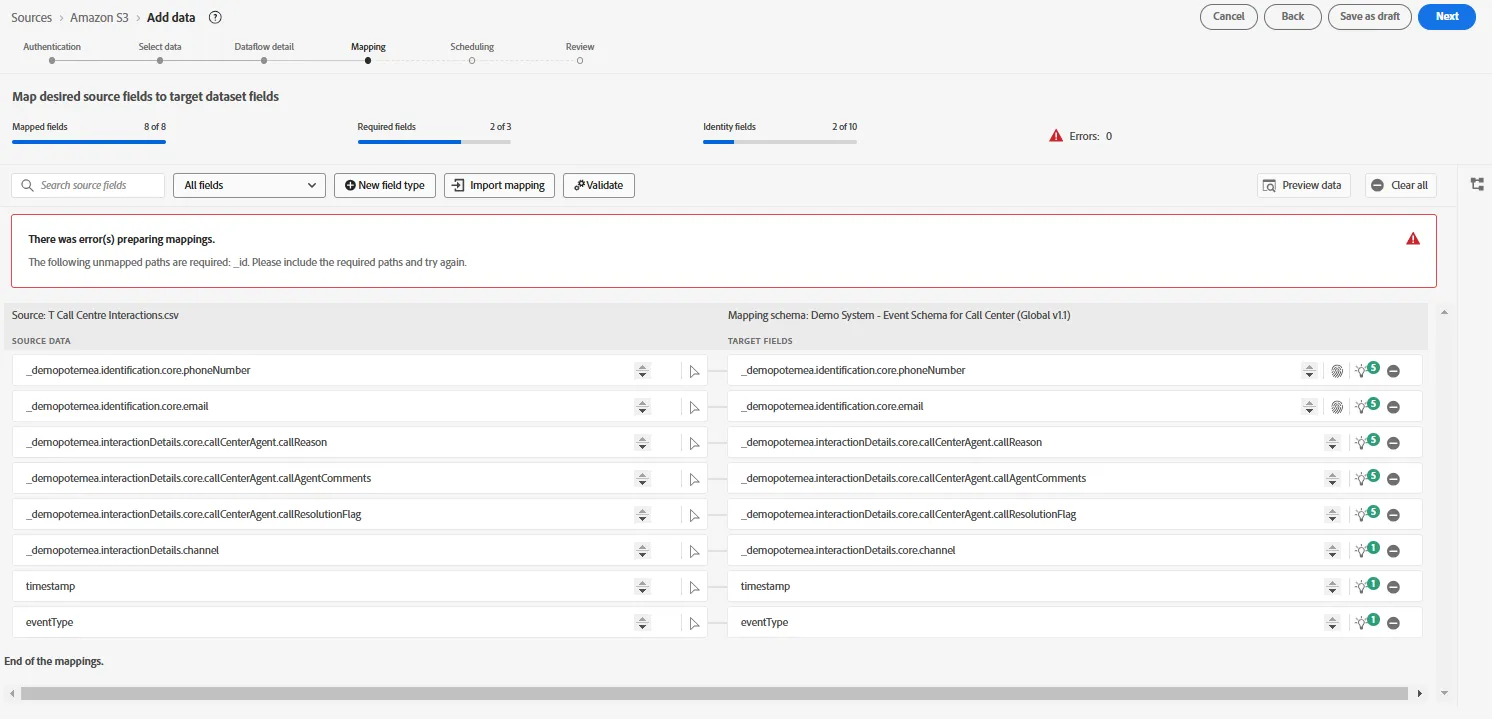
Task: Open the All fields filter dropdown
Action: click(249, 185)
